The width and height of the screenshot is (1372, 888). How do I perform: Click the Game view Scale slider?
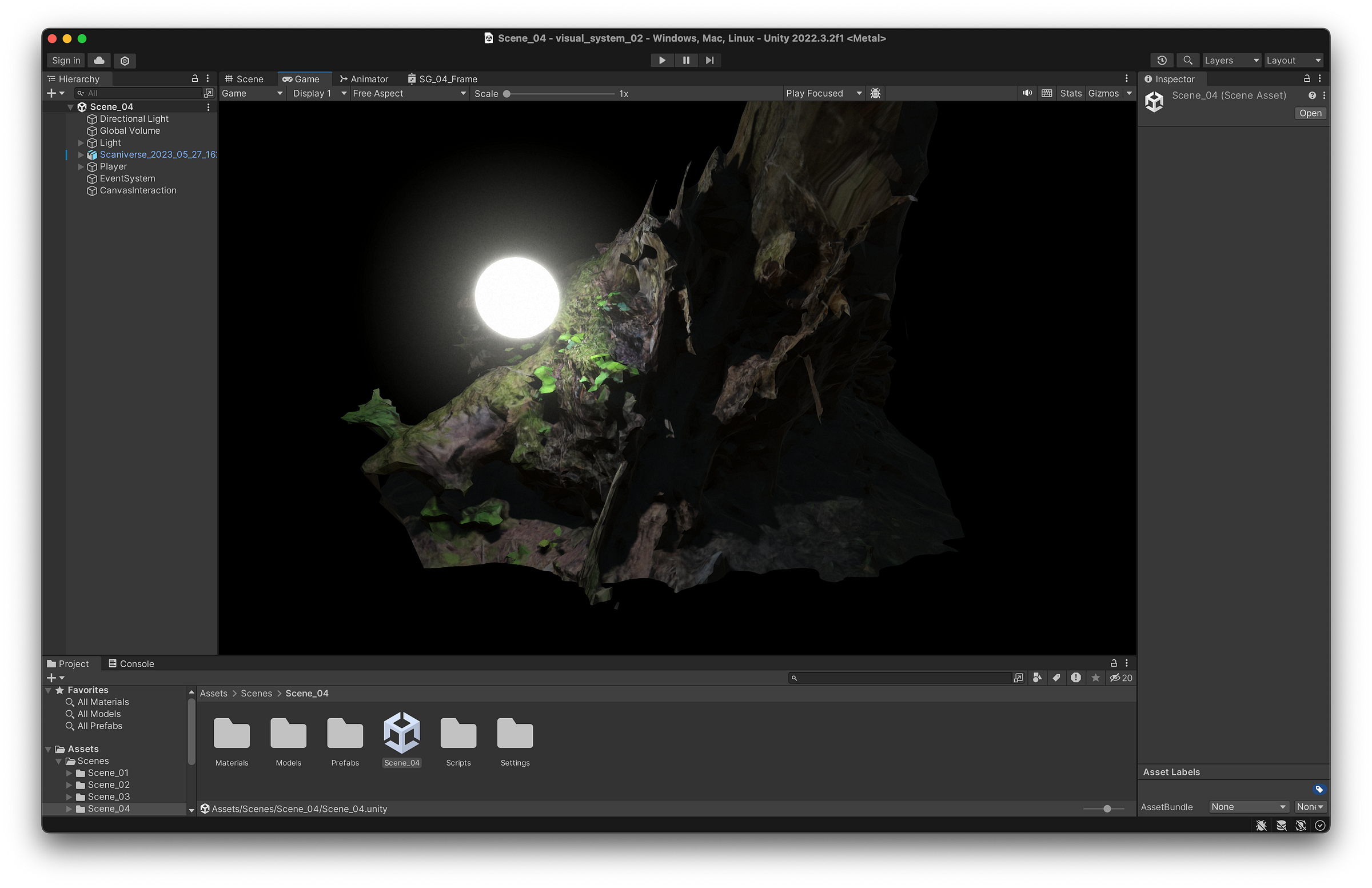click(559, 94)
